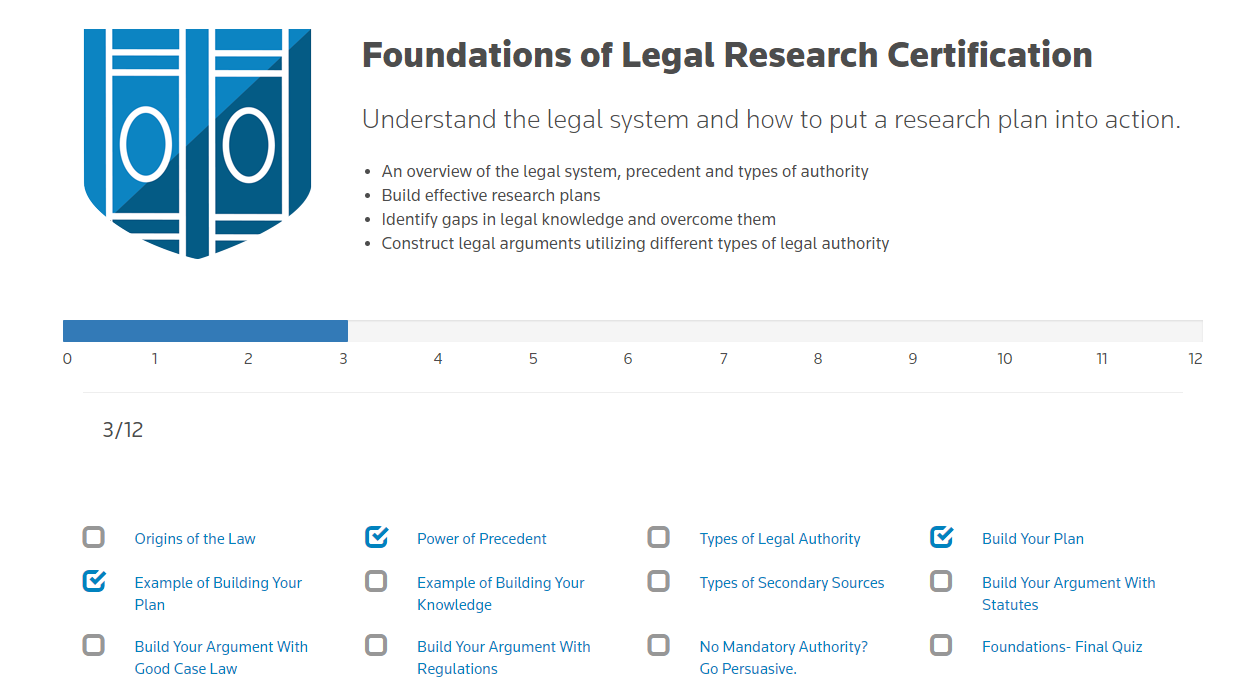Open Build Your Argument With Good Case Law
Image resolution: width=1246 pixels, height=695 pixels.
pyautogui.click(x=221, y=658)
